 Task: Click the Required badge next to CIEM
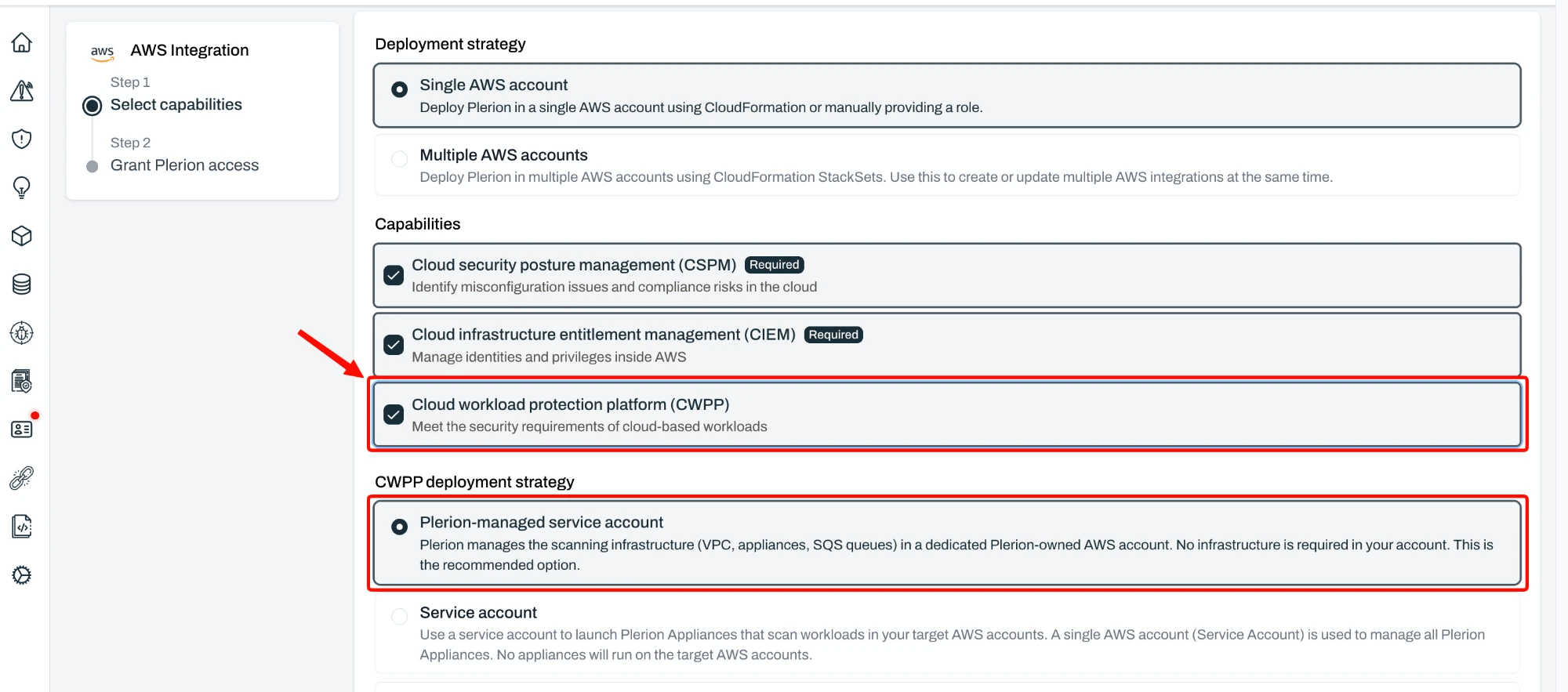click(x=833, y=335)
